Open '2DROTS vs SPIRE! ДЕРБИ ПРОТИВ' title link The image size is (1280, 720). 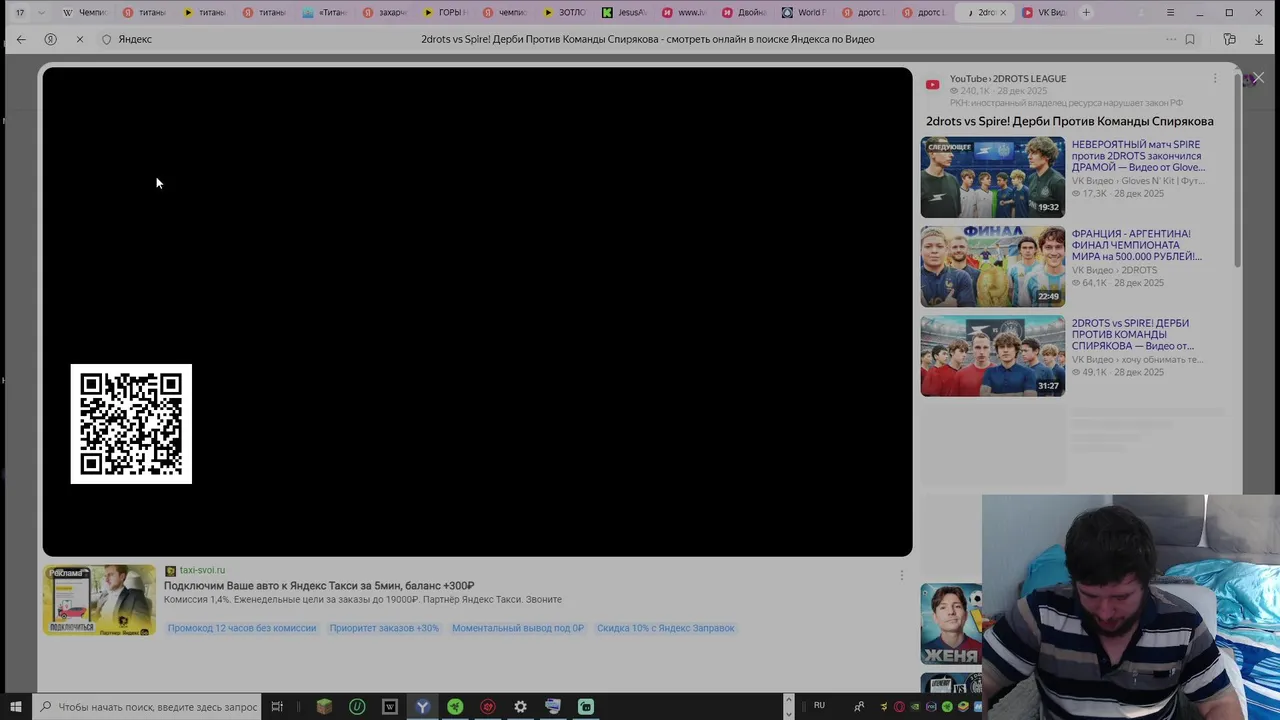[1133, 335]
